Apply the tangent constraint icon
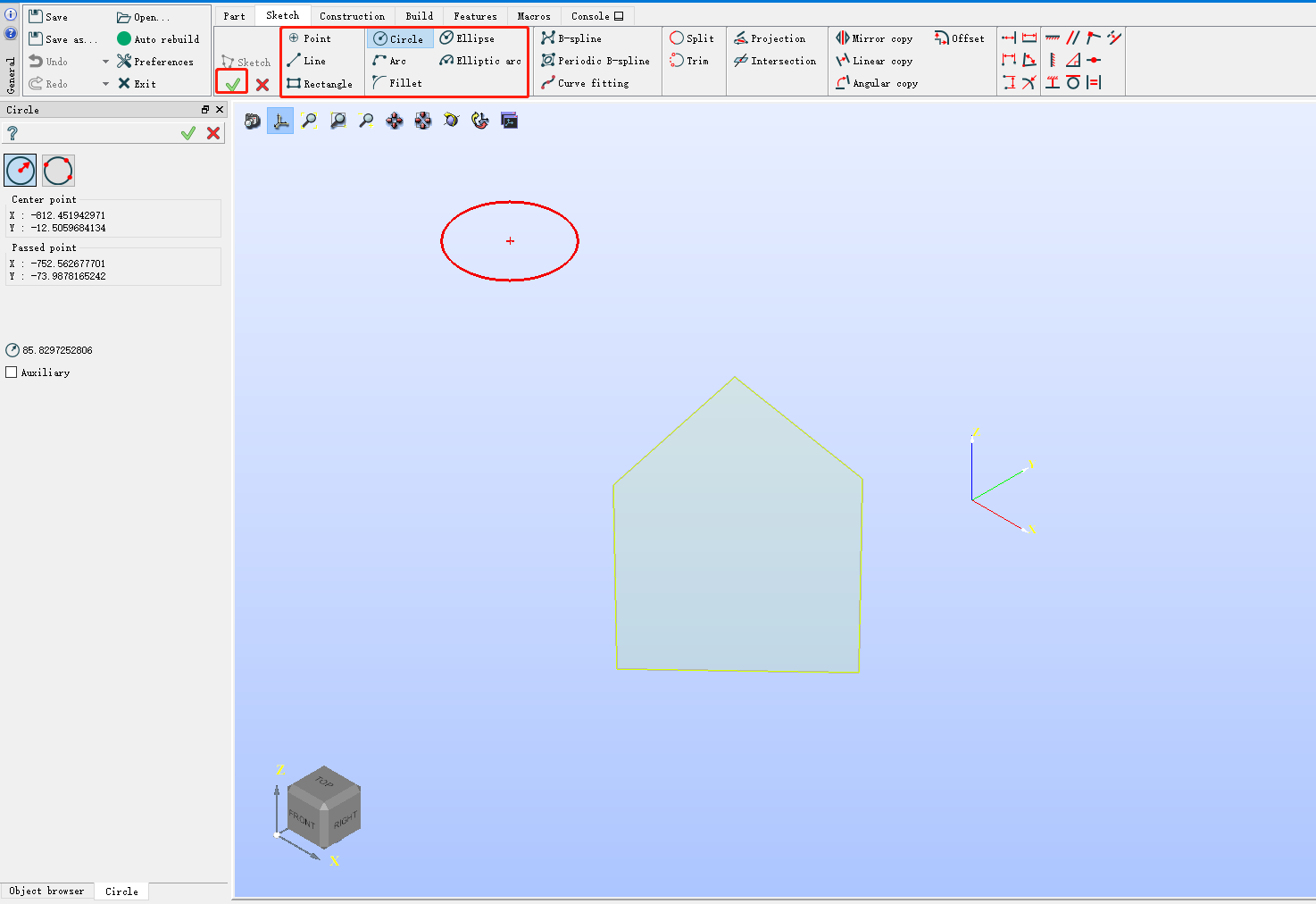 click(x=1073, y=82)
